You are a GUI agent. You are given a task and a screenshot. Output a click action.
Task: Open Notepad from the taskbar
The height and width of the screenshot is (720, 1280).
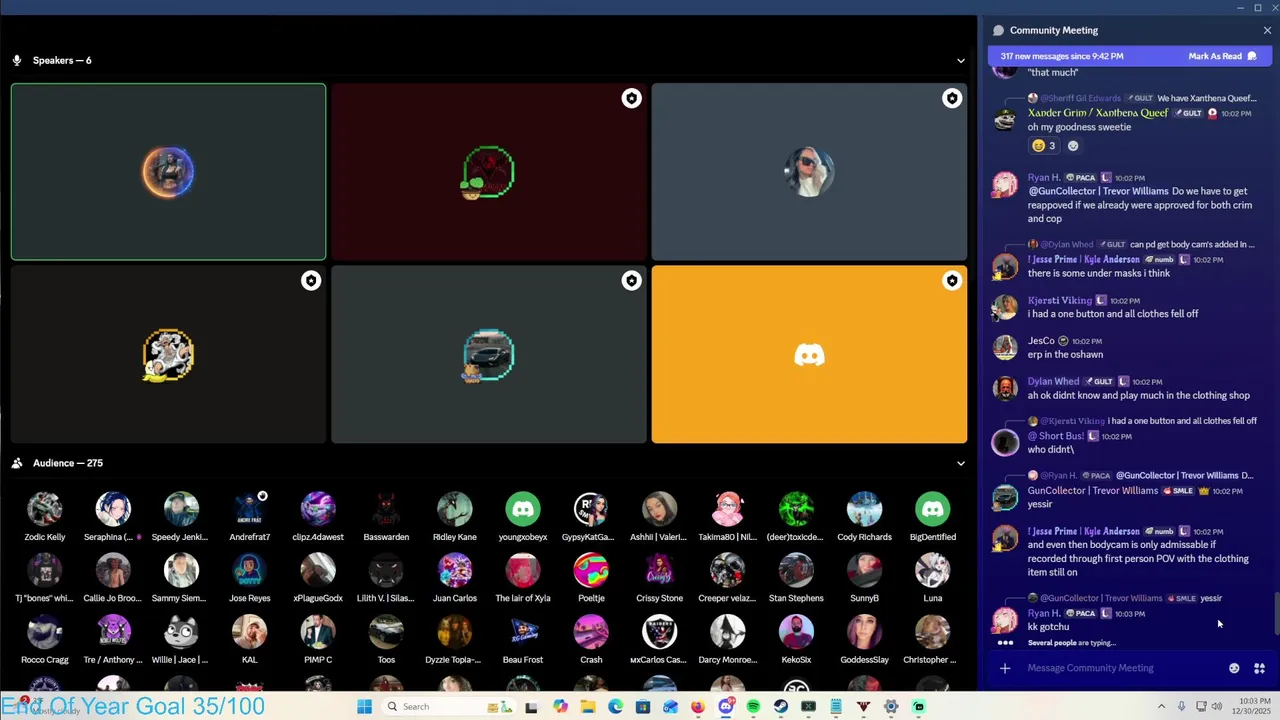click(x=836, y=706)
